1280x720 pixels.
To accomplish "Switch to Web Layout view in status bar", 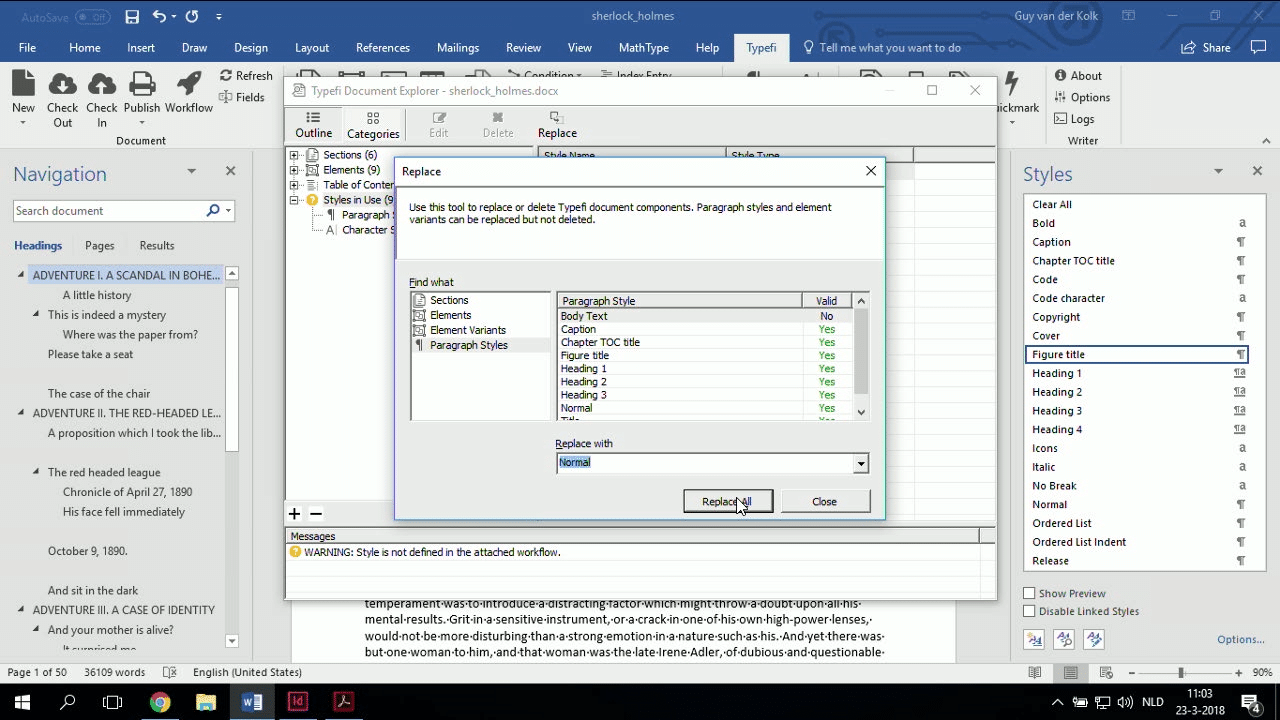I will (x=1107, y=673).
